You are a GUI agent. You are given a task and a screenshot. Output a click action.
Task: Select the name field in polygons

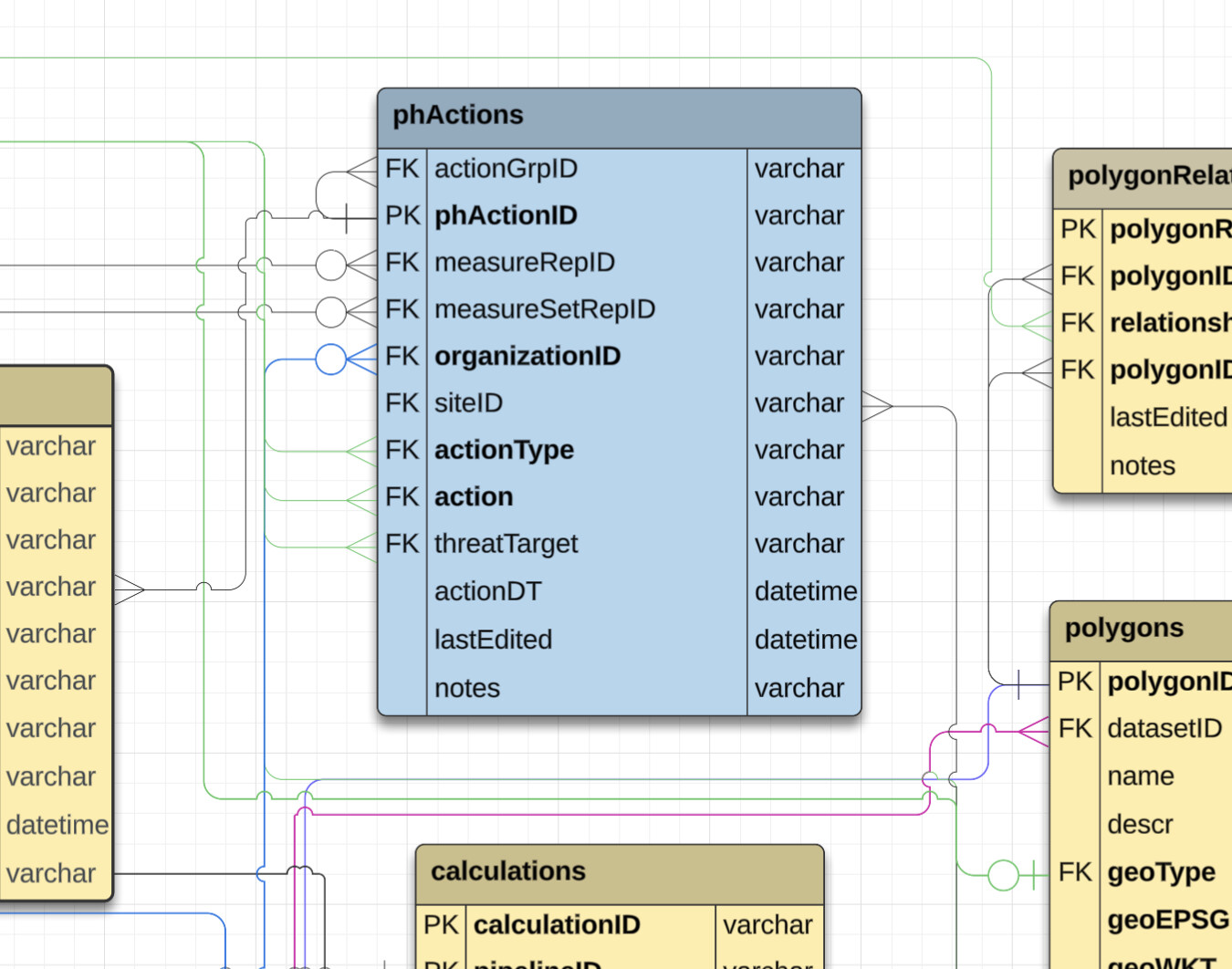(1141, 776)
